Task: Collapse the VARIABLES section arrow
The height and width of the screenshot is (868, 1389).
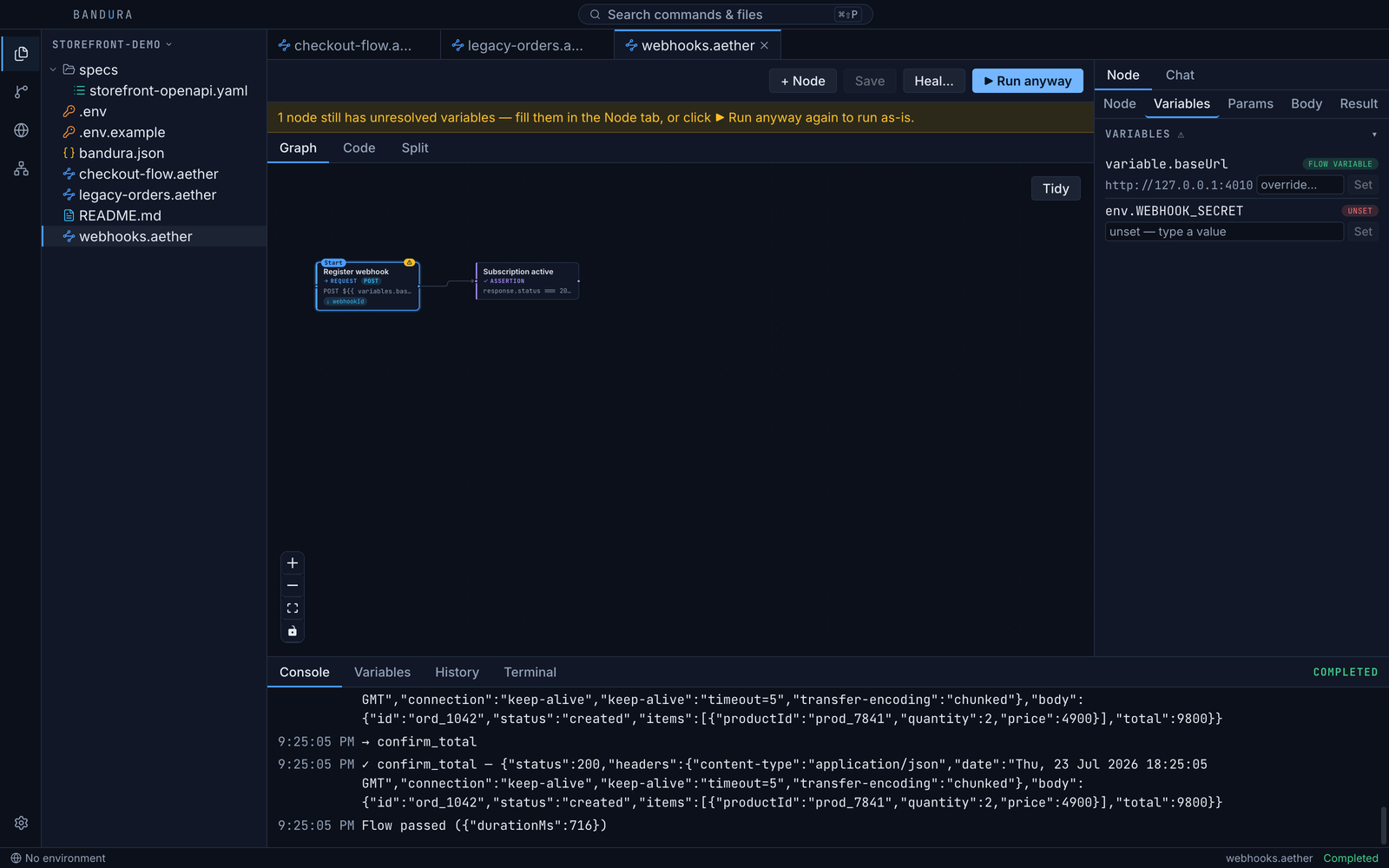Action: pyautogui.click(x=1374, y=135)
